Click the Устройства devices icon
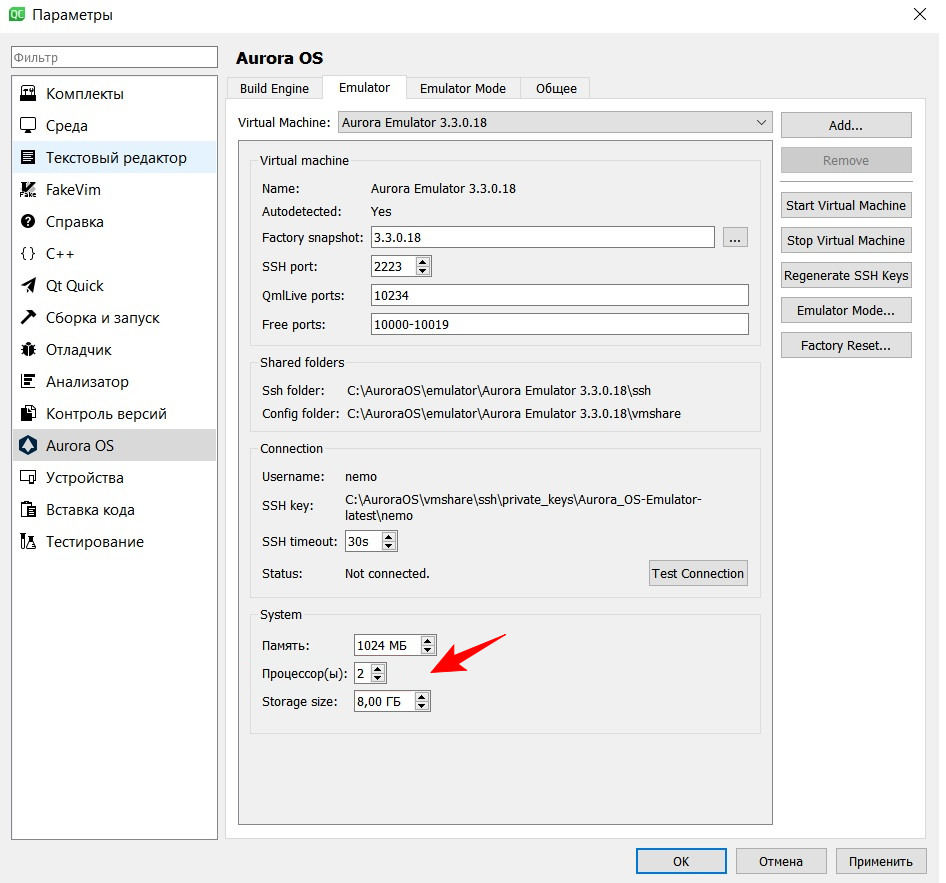Screen dimensions: 946x883 (28, 477)
